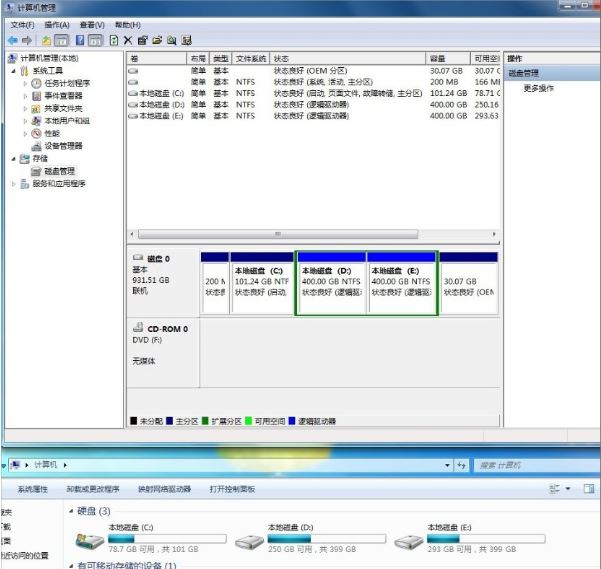Select Disk Management header in Actions pane
The width and height of the screenshot is (601, 569).
tap(552, 73)
